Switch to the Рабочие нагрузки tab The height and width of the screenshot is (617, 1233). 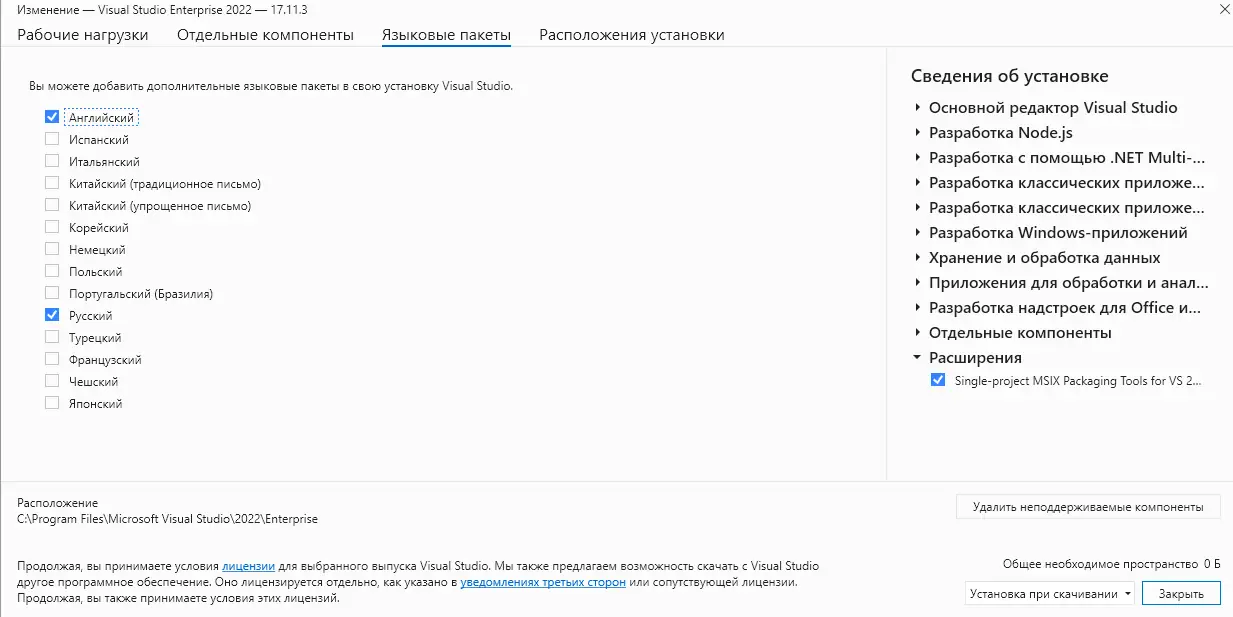point(83,35)
